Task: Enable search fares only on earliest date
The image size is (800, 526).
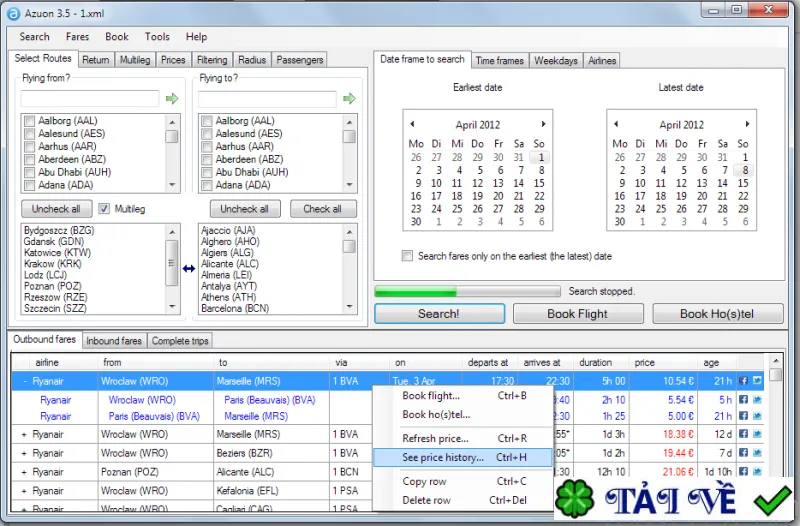Action: (407, 256)
